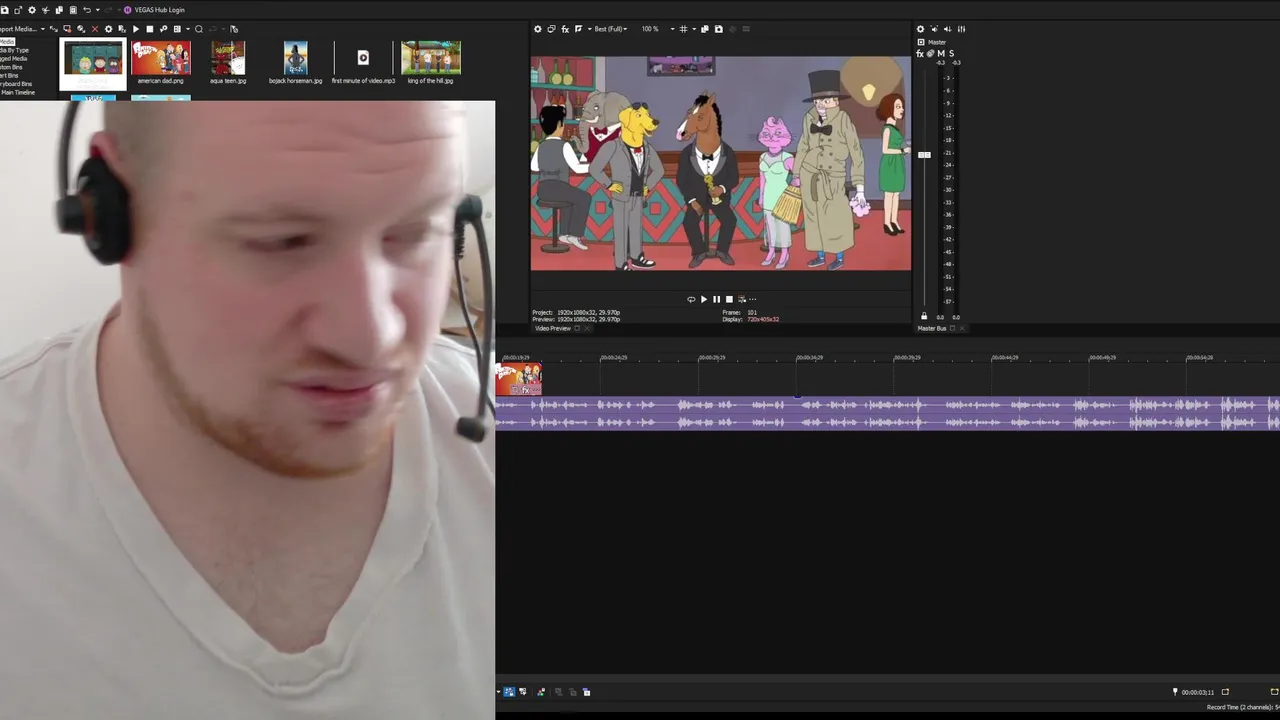Open the Overlays grid dropdown arrow
Viewport: 1280px width, 720px height.
click(694, 29)
